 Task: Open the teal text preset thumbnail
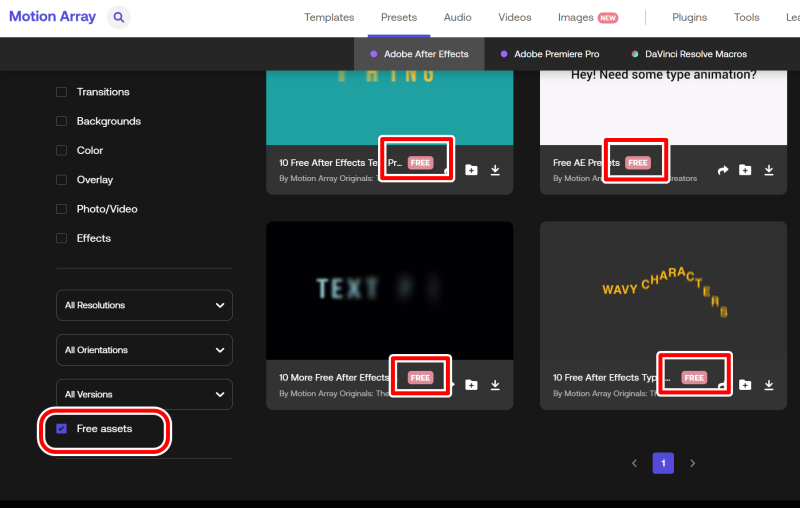pyautogui.click(x=390, y=108)
